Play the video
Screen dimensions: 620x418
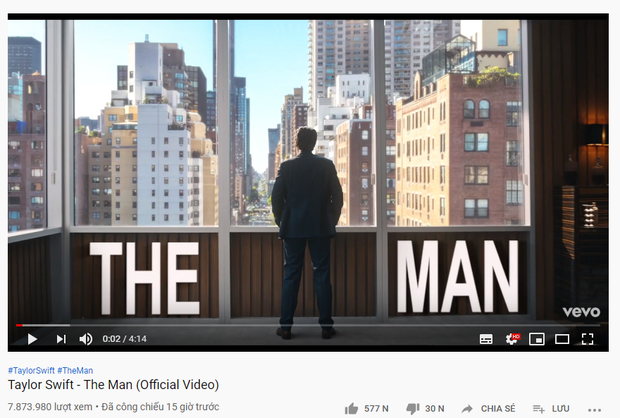click(32, 339)
